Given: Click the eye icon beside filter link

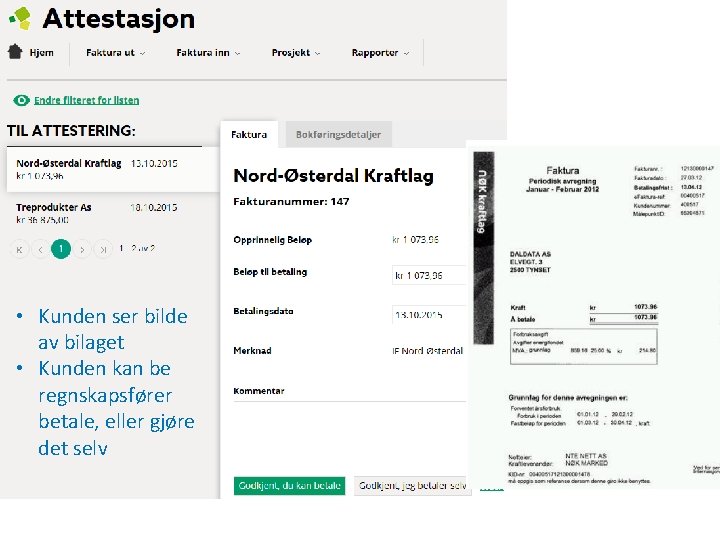Looking at the screenshot, I should point(21,100).
